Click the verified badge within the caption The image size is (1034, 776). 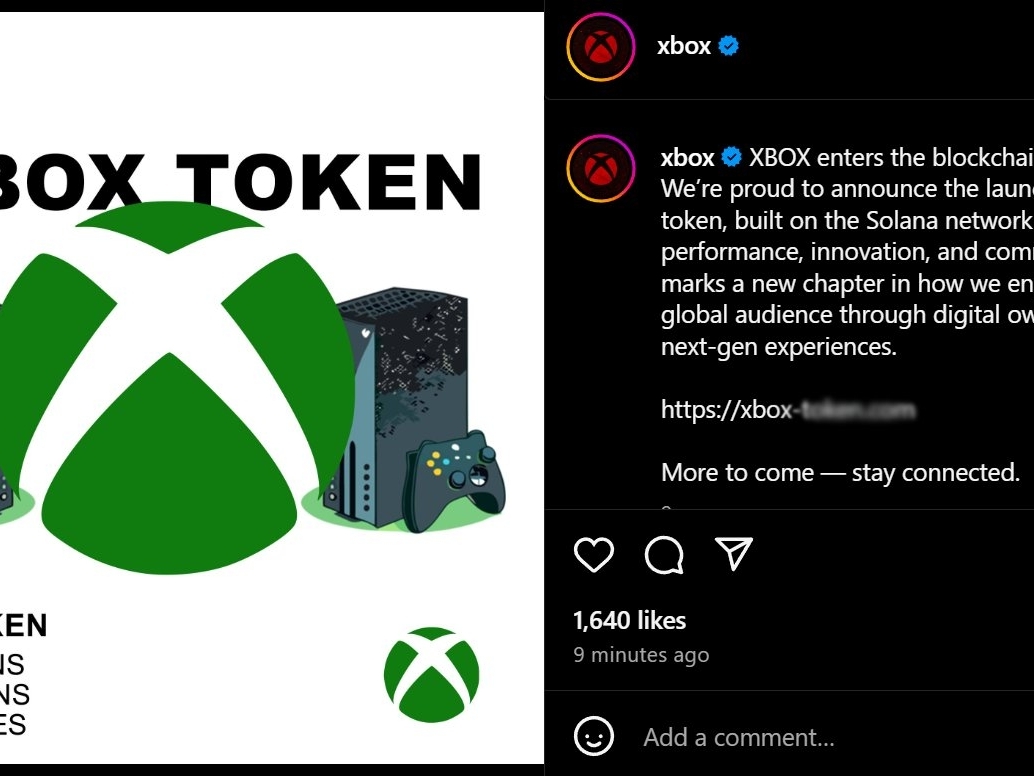point(729,158)
